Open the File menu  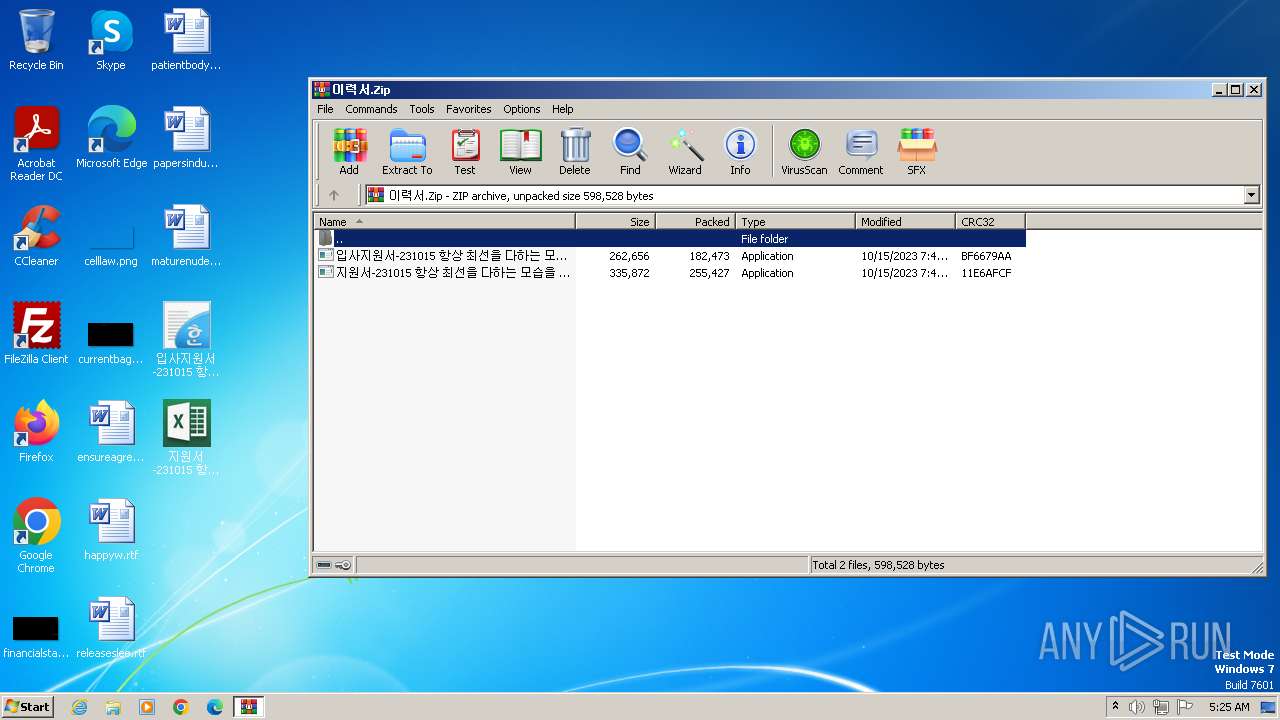pyautogui.click(x=325, y=109)
